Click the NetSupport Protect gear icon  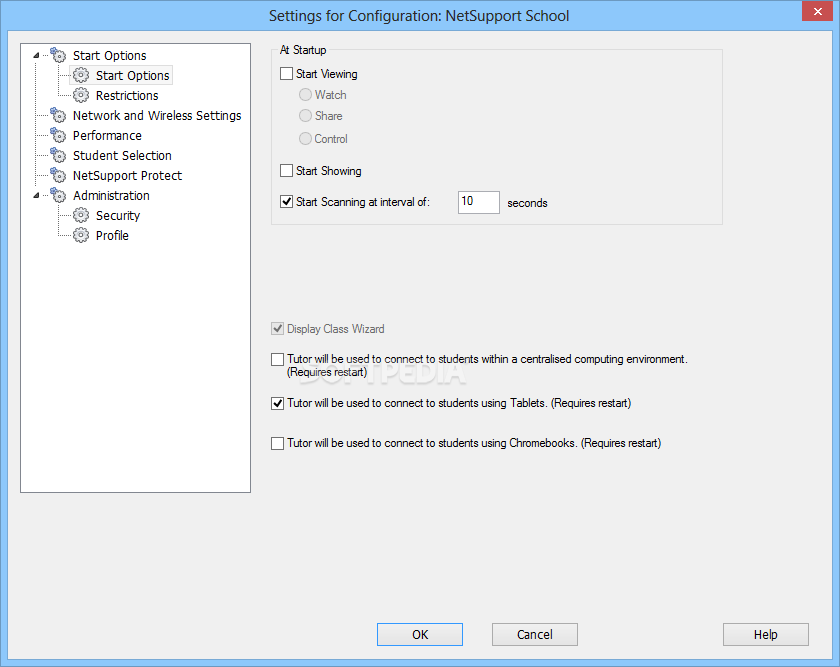58,175
